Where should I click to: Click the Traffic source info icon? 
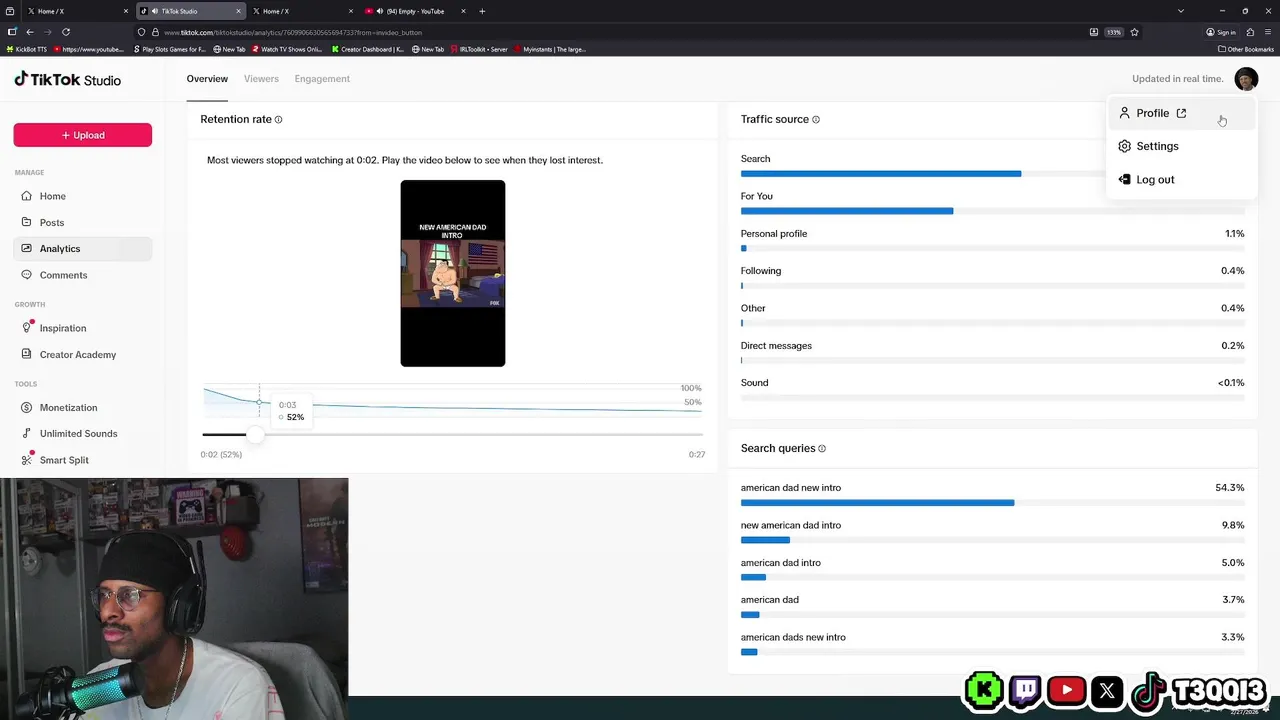click(816, 120)
